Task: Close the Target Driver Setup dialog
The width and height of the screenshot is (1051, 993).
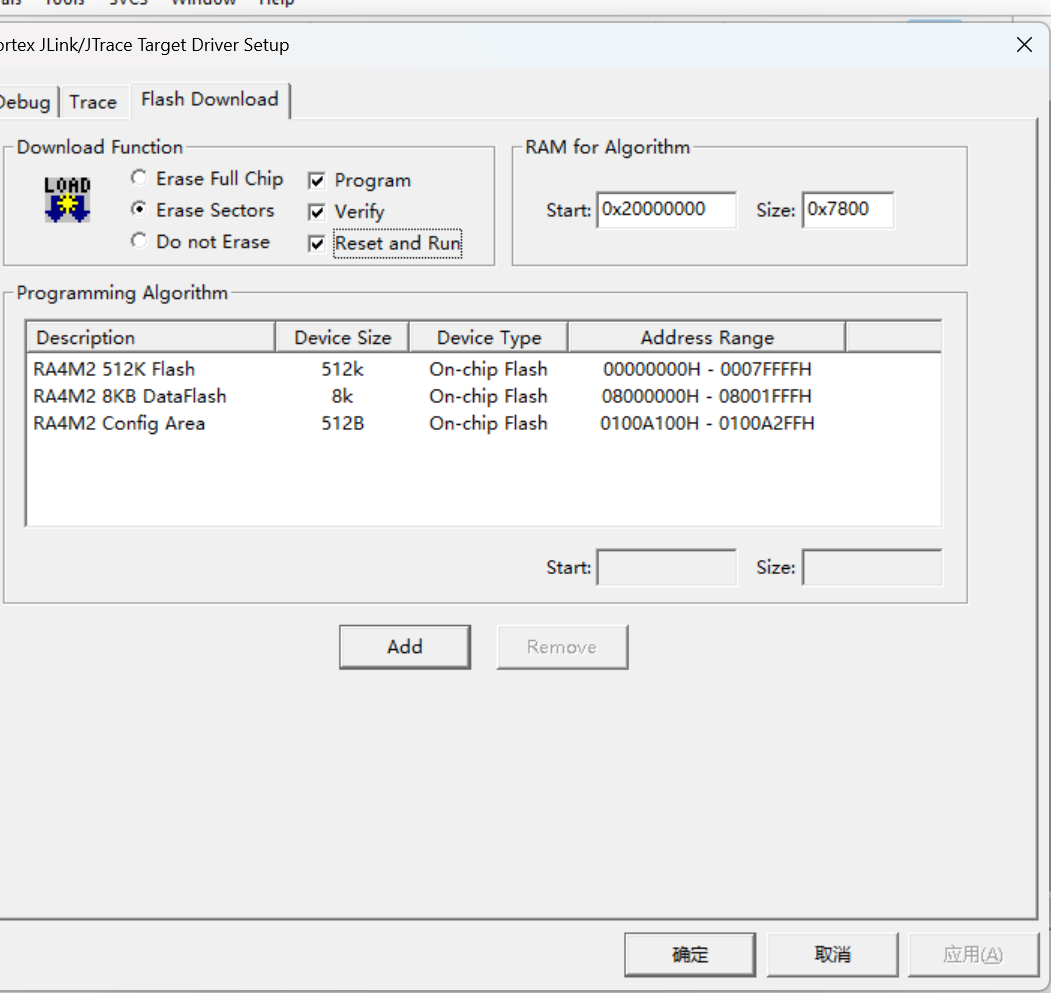Action: [x=1024, y=45]
